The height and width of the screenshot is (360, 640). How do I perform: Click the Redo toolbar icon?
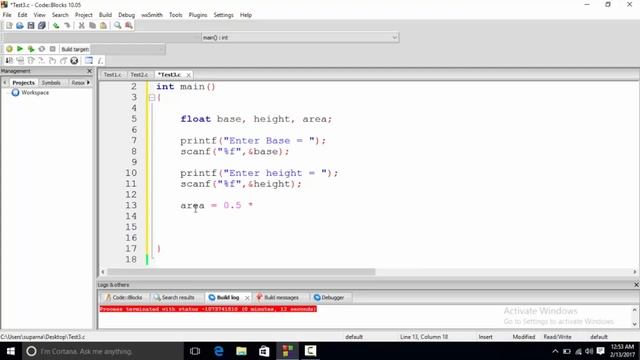tap(67, 26)
